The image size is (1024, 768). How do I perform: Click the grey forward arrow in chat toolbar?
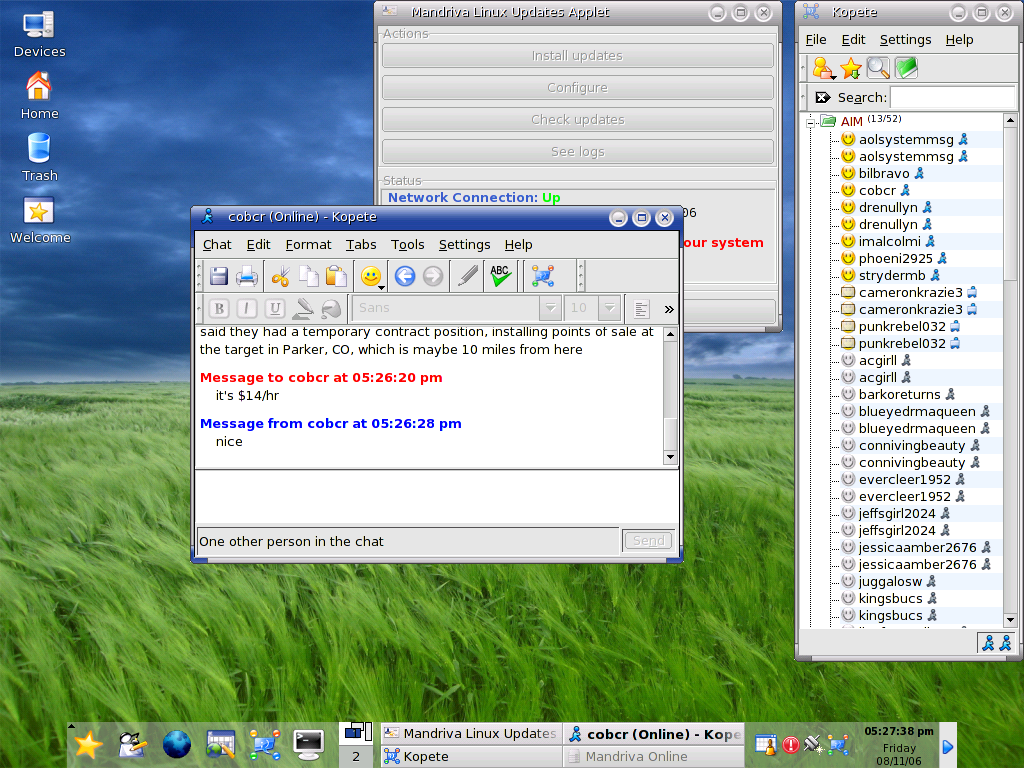pos(432,276)
